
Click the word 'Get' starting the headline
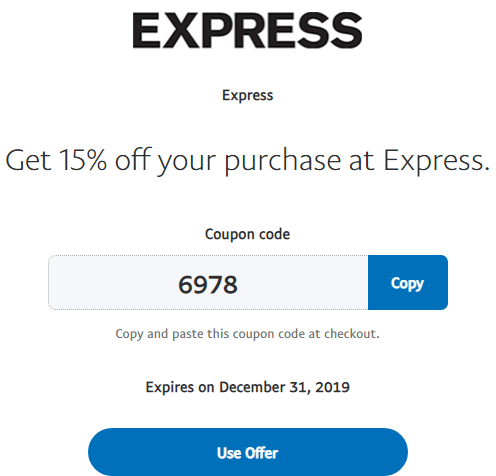pos(28,160)
